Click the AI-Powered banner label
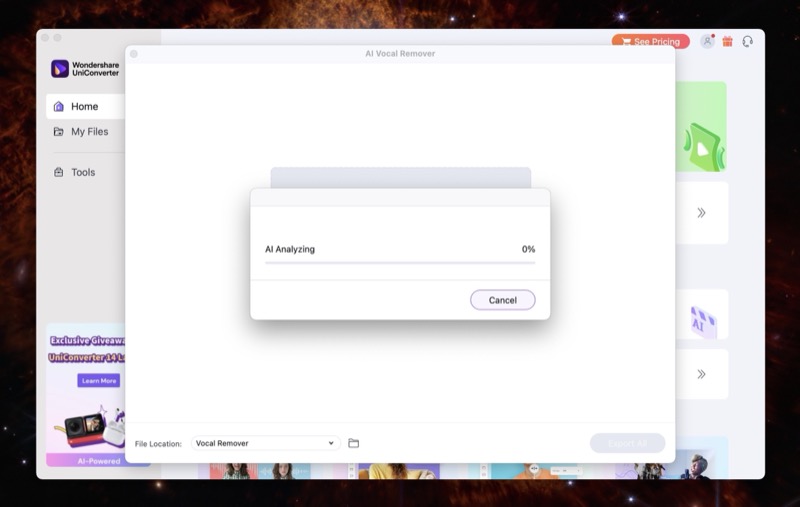800x507 pixels. pyautogui.click(x=99, y=461)
